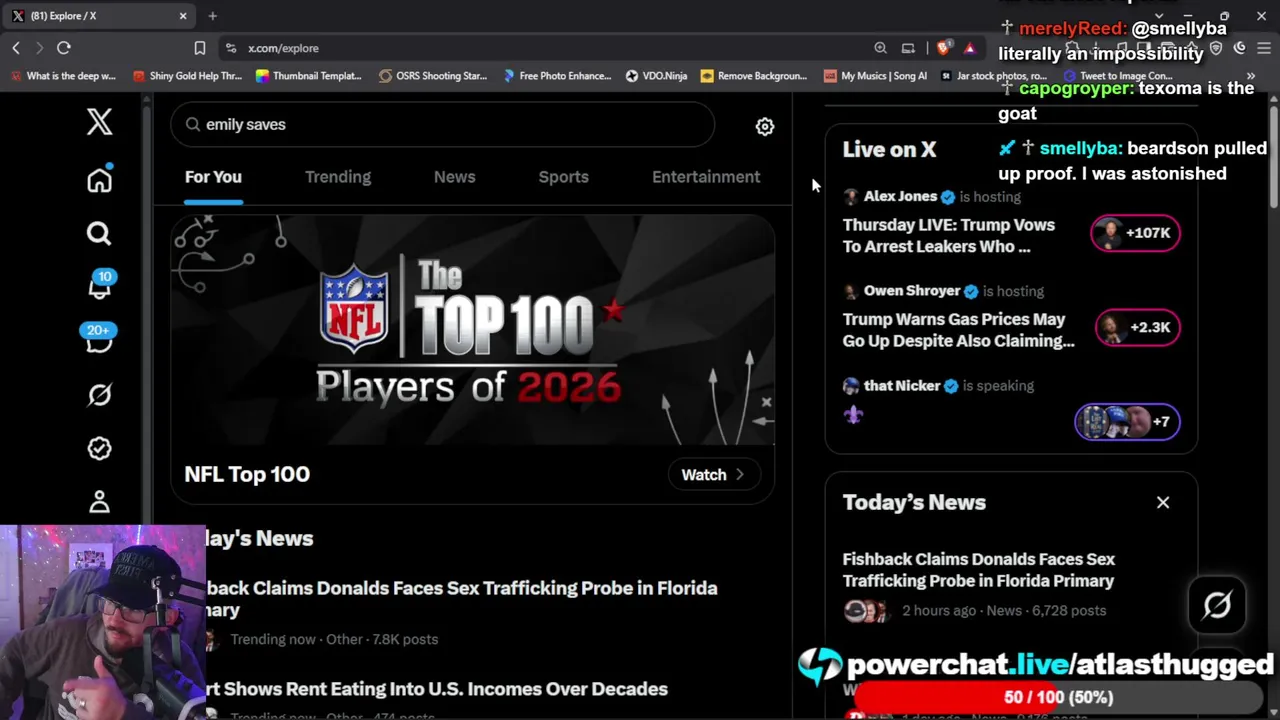Open My Musics | Song AI bookmark
The width and height of the screenshot is (1280, 720).
pos(875,76)
